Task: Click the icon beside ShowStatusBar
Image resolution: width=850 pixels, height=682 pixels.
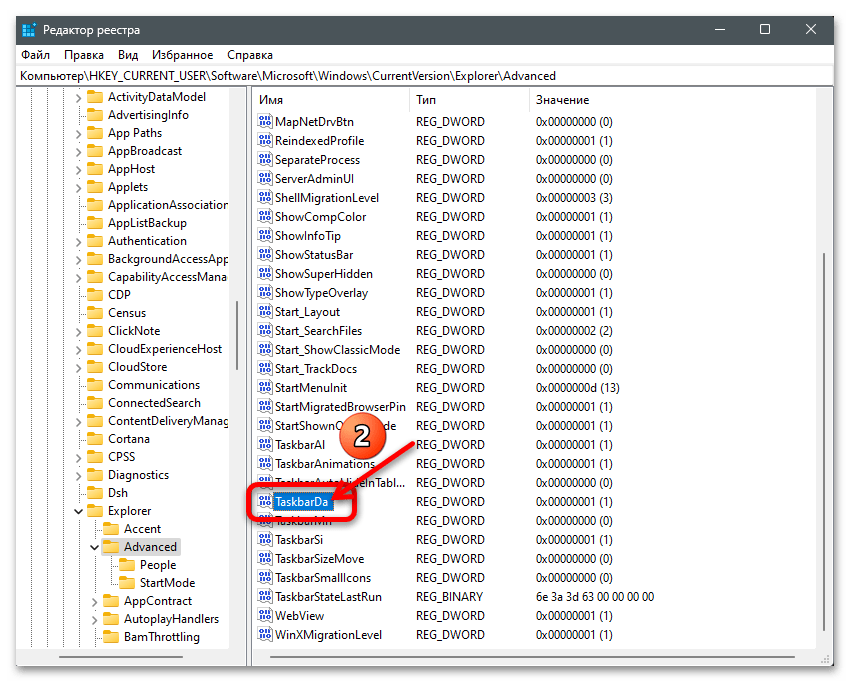Action: click(265, 254)
